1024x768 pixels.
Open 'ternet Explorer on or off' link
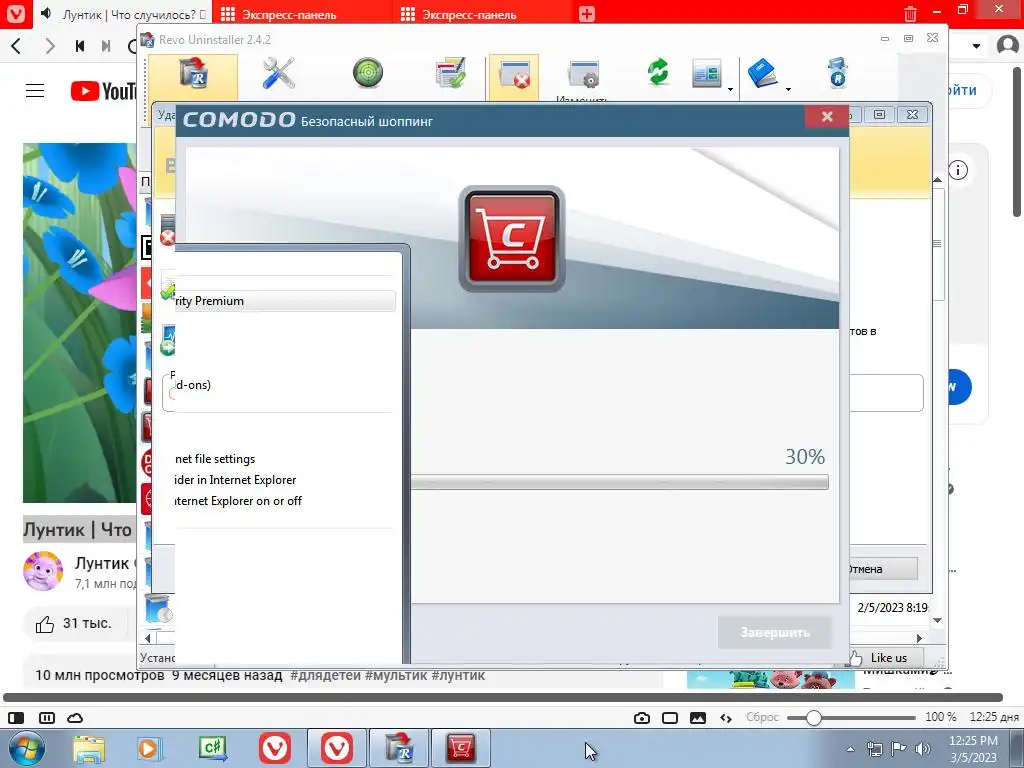click(x=238, y=501)
